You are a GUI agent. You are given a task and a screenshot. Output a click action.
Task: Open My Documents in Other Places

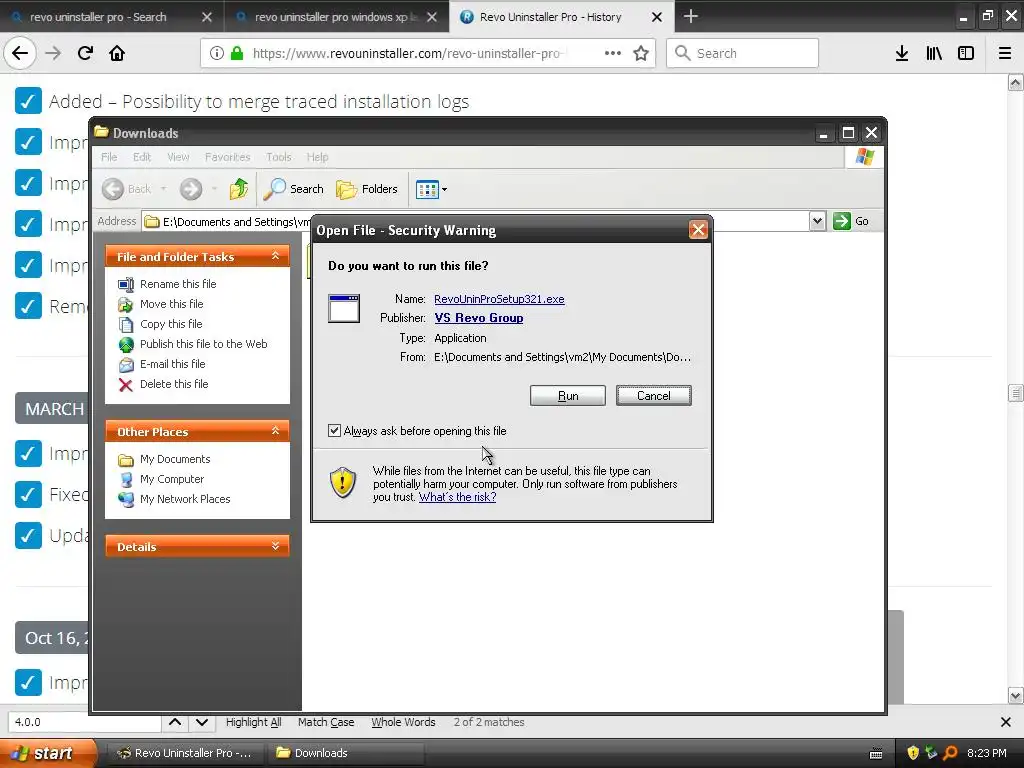click(x=175, y=459)
